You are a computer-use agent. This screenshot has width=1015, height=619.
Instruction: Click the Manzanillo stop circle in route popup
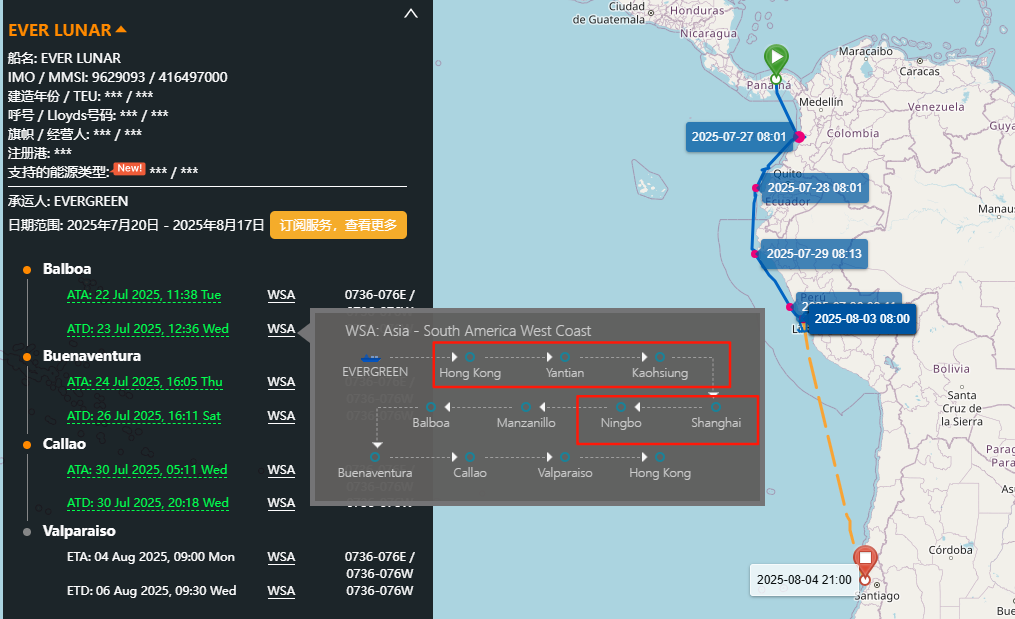526,407
